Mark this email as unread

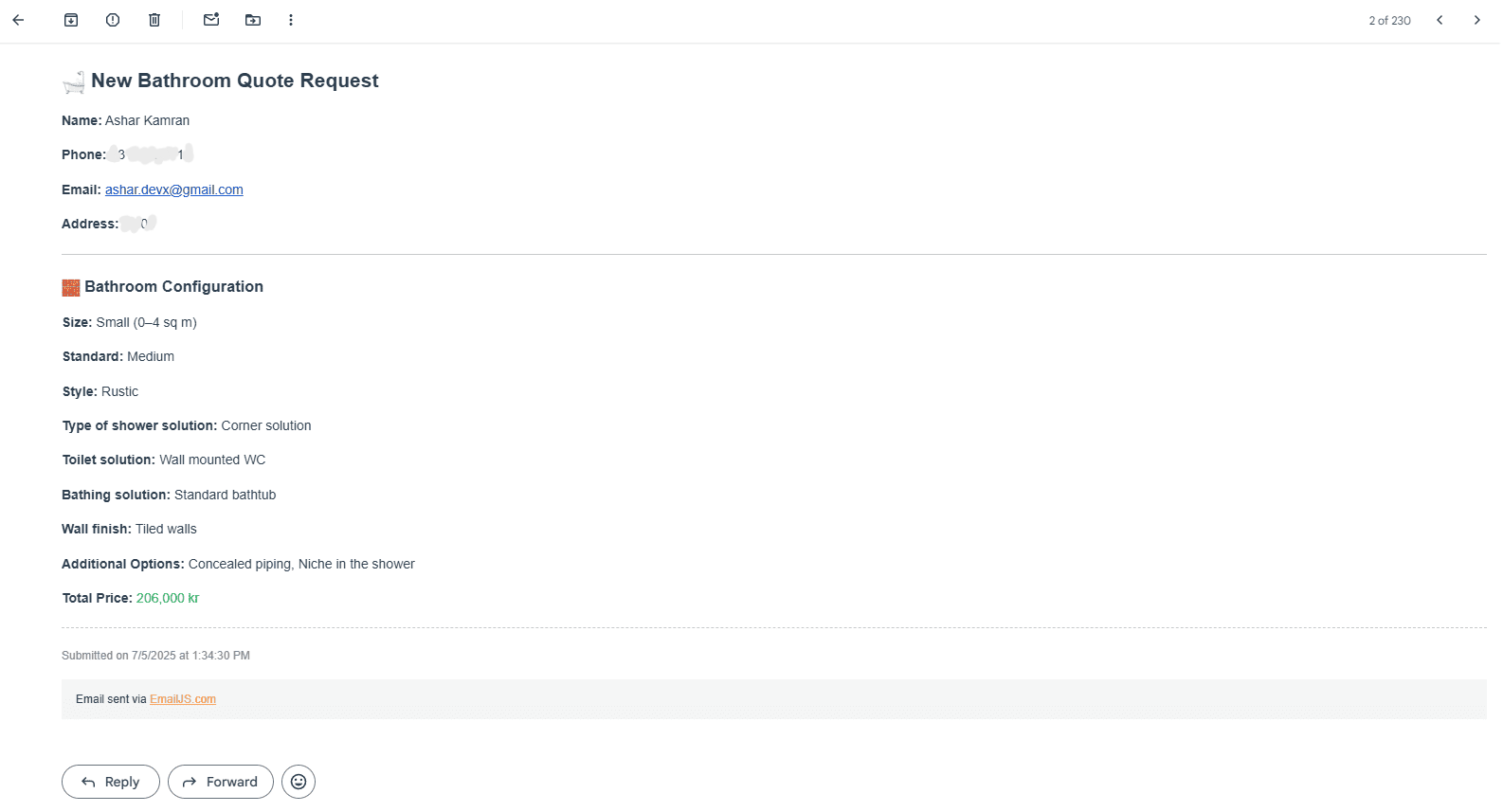(211, 20)
